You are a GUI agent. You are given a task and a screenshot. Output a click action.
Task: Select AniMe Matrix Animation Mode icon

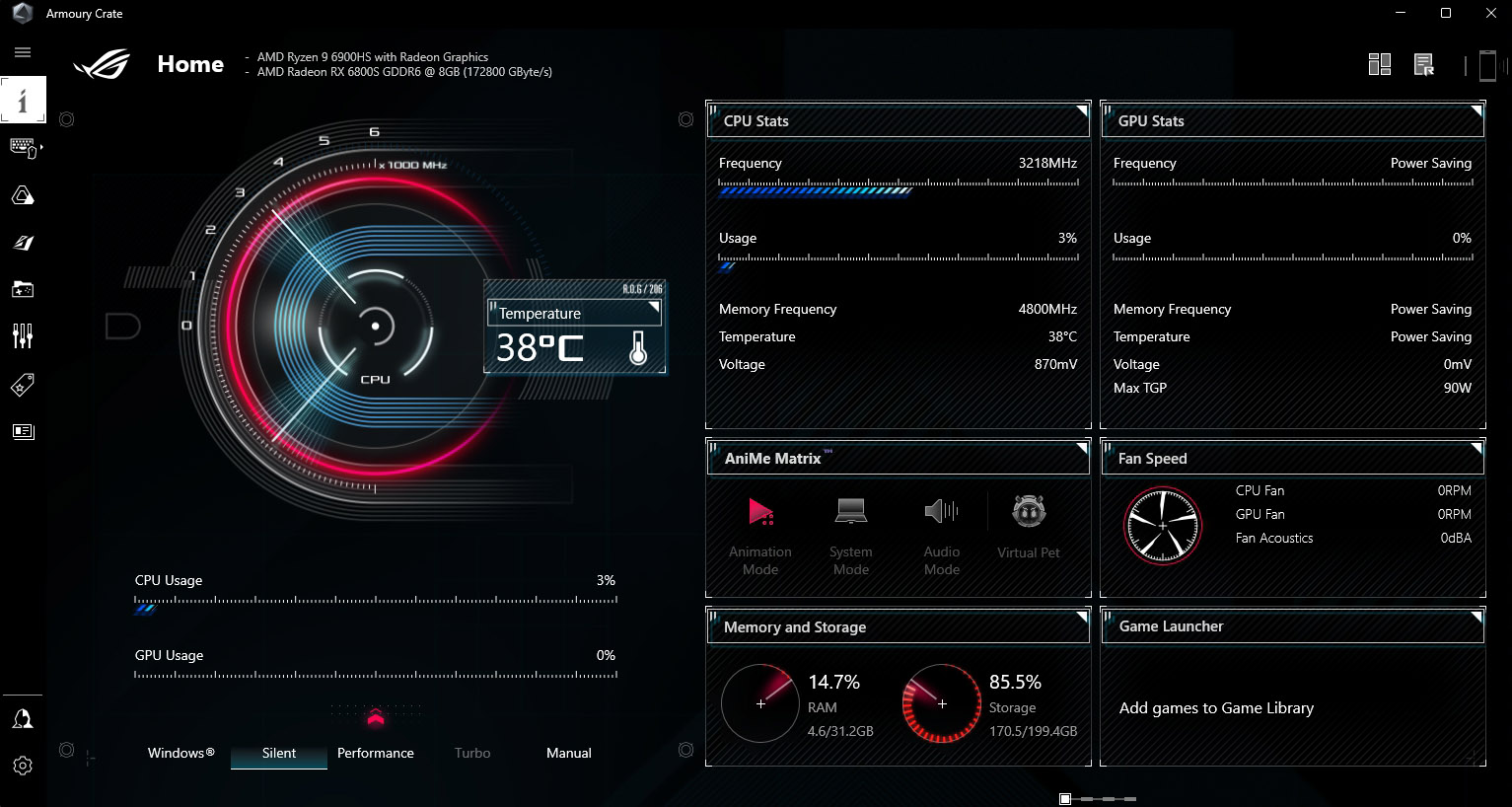(760, 511)
